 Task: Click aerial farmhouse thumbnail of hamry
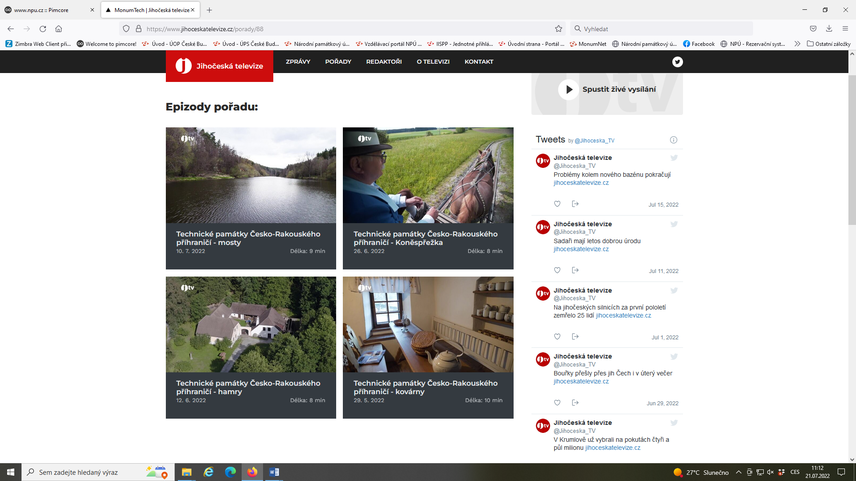(251, 324)
